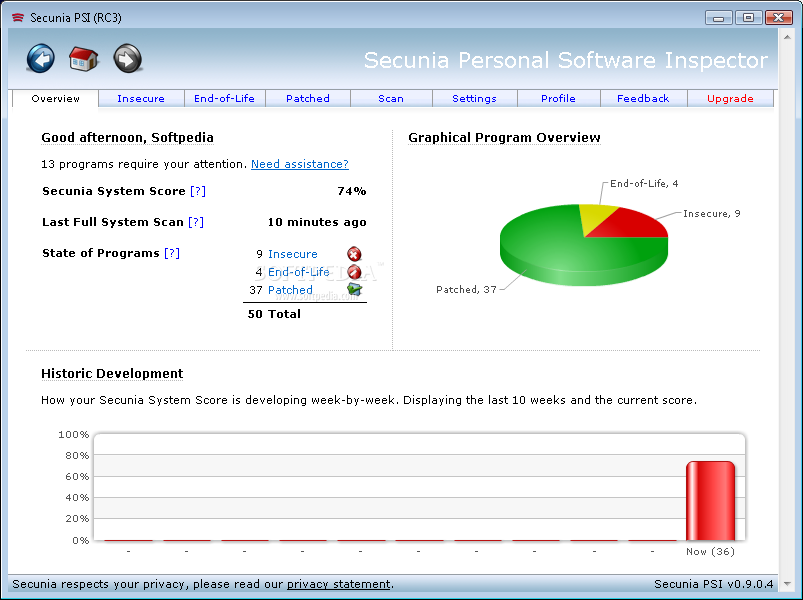The height and width of the screenshot is (600, 803).
Task: Go forward with the grey arrow button
Action: 128,59
